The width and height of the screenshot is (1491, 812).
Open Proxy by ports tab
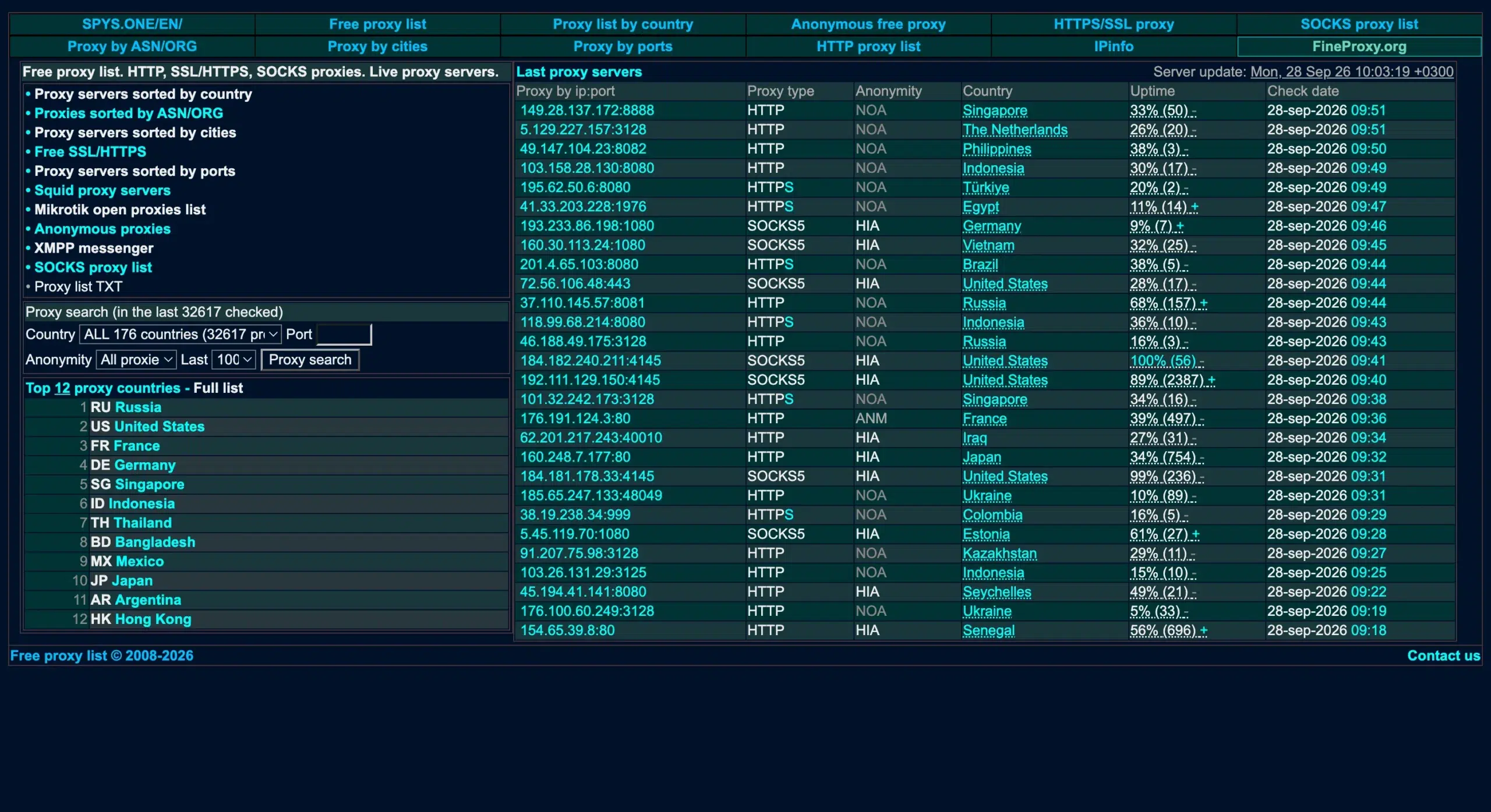coord(623,47)
